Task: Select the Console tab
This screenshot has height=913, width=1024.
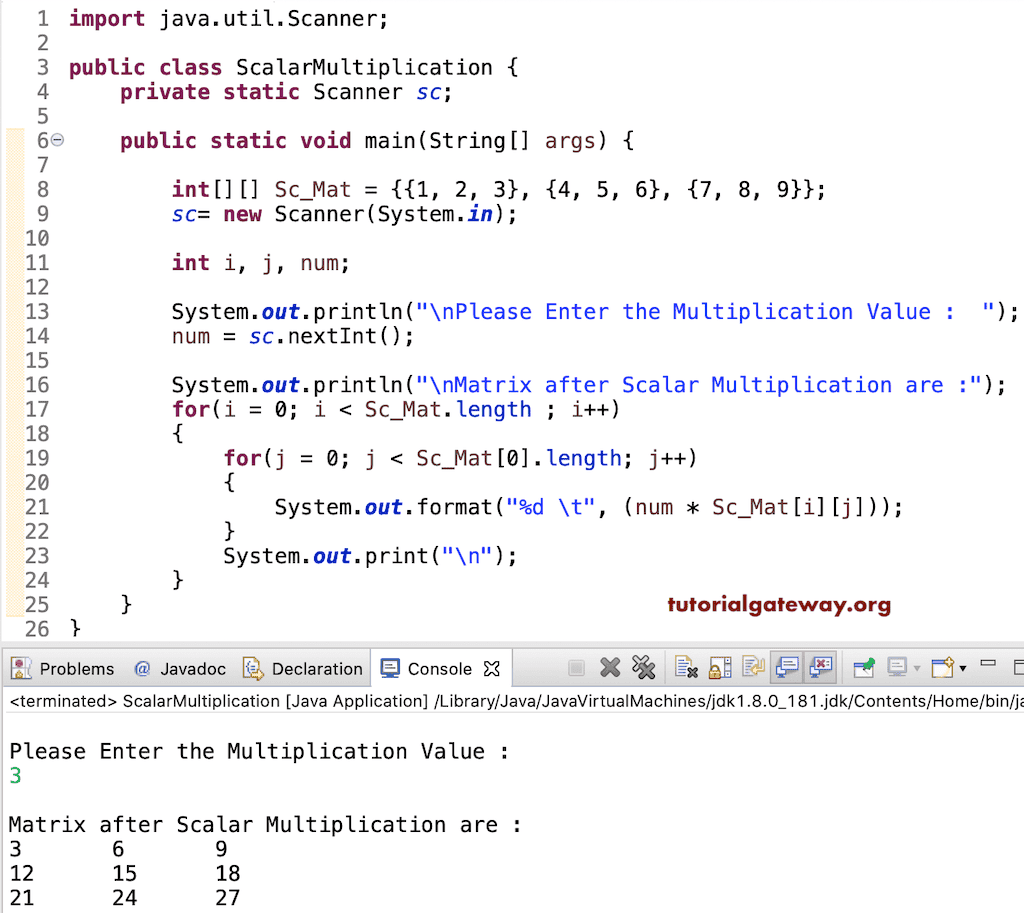Action: [x=440, y=668]
